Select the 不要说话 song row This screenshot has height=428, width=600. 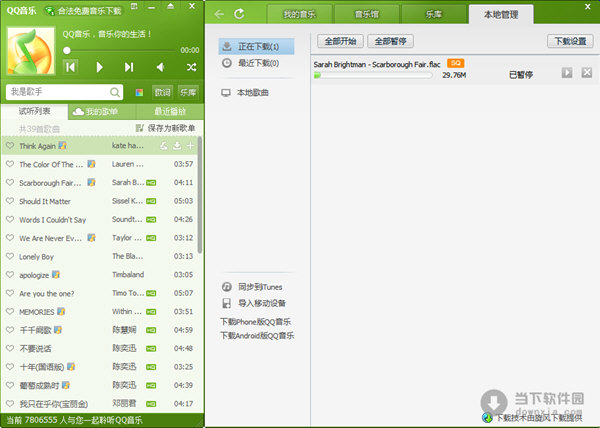100,348
